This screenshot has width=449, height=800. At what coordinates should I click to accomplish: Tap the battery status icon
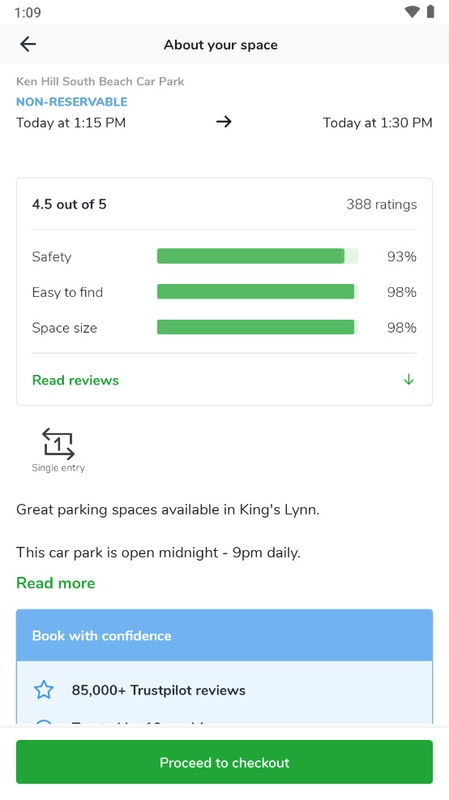tap(431, 12)
